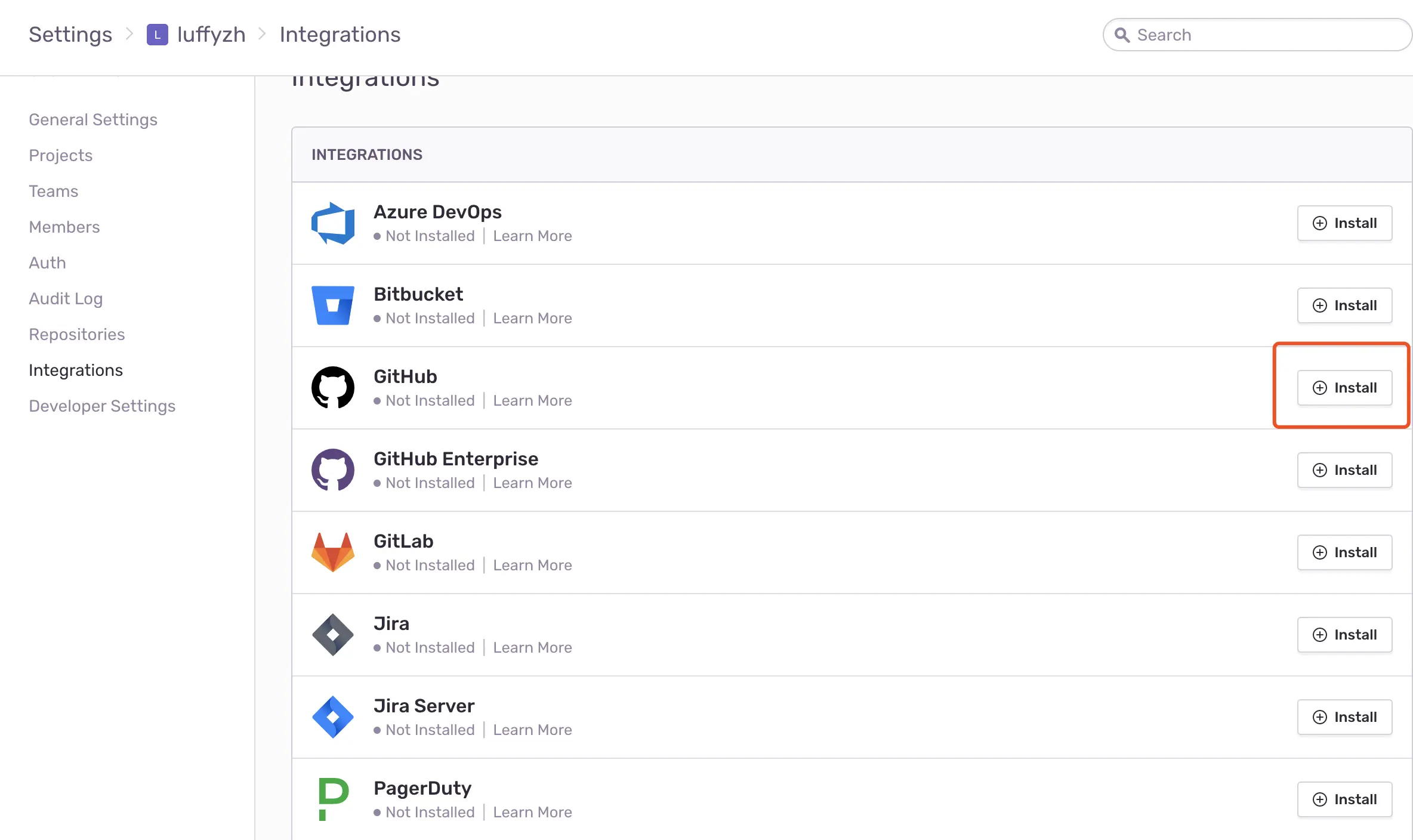
Task: Install the GitHub integration
Action: click(x=1344, y=388)
